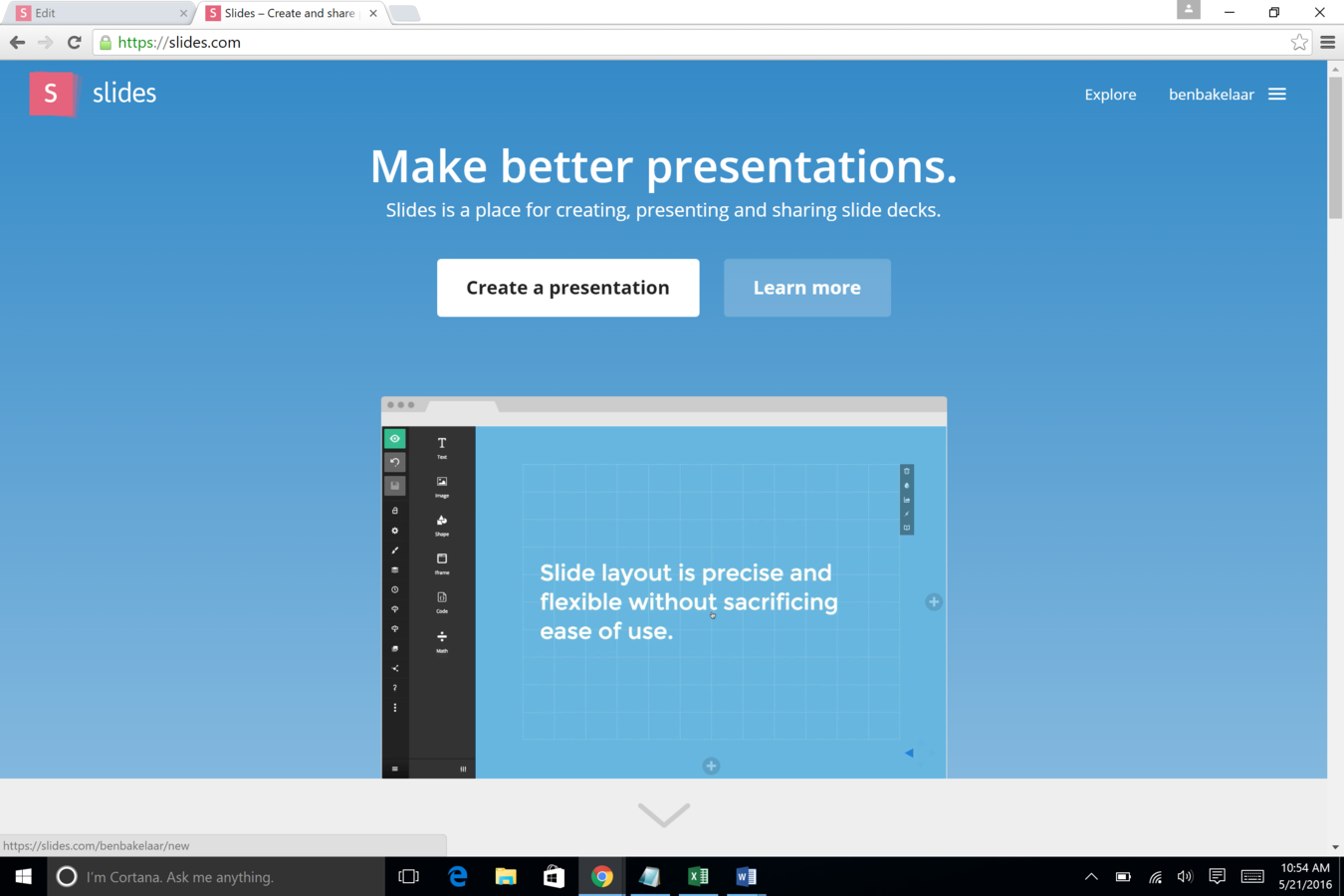Reload the slides.com page
Screen dimensions: 1344x896
74,42
